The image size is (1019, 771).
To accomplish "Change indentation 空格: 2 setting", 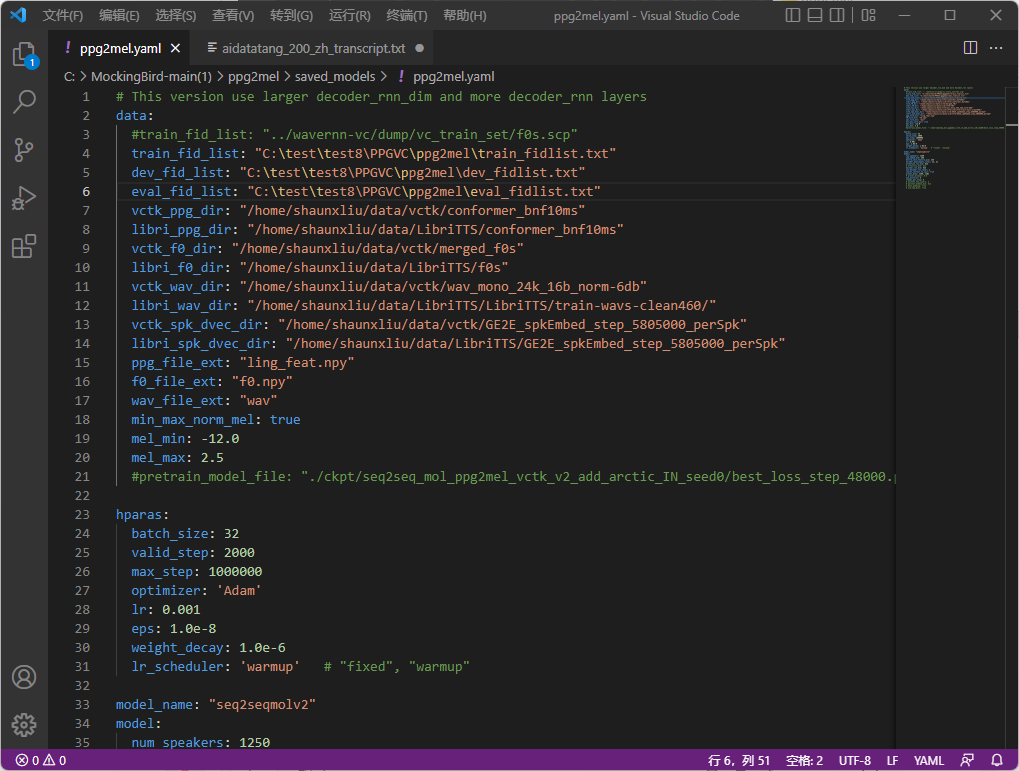I will 805,760.
